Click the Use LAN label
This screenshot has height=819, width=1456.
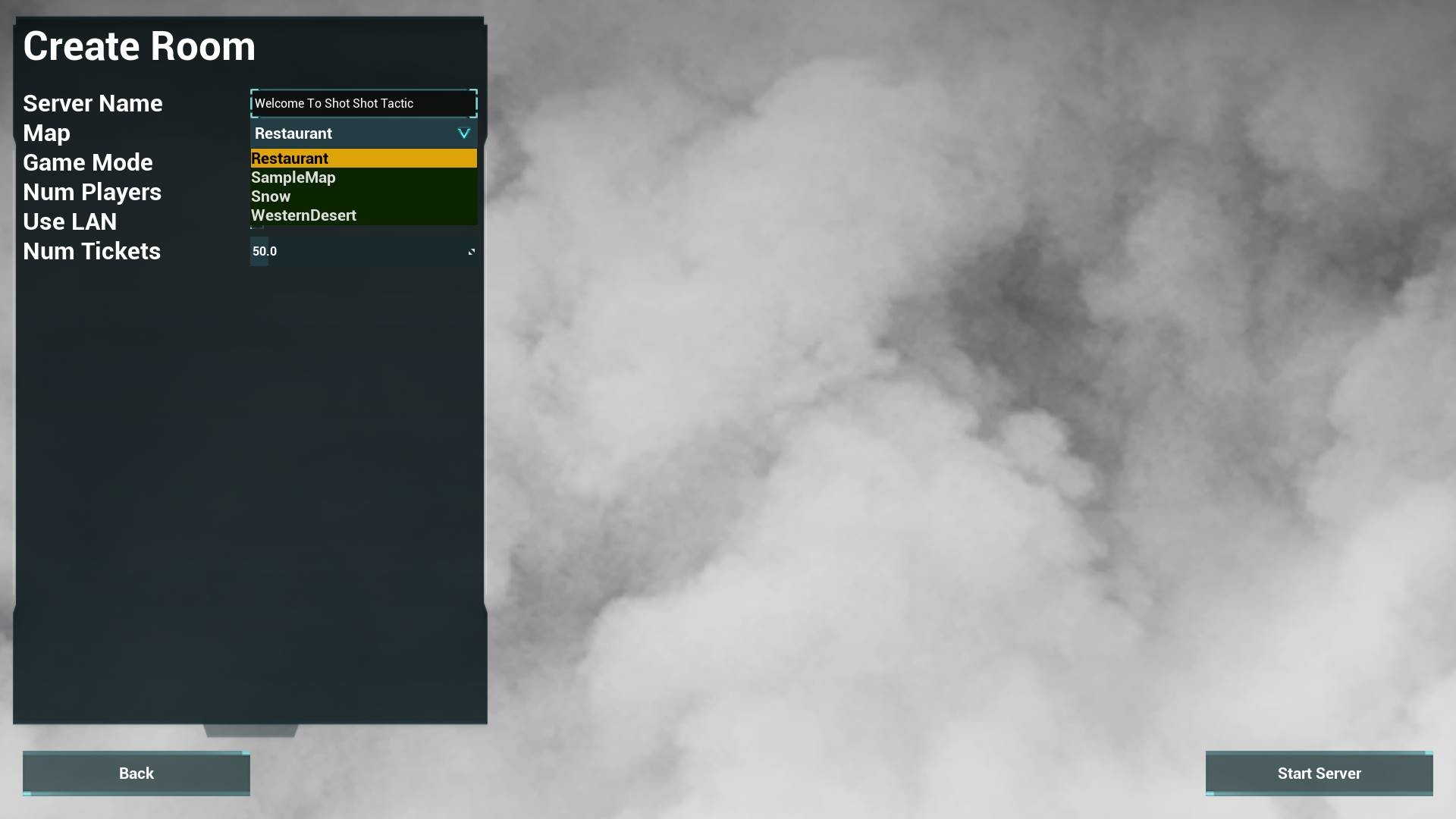70,221
